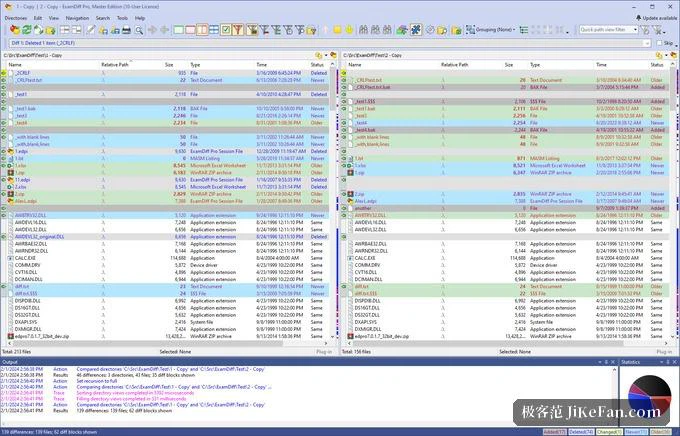
Task: Click the right pane horizontal scrollbar
Action: (x=506, y=343)
